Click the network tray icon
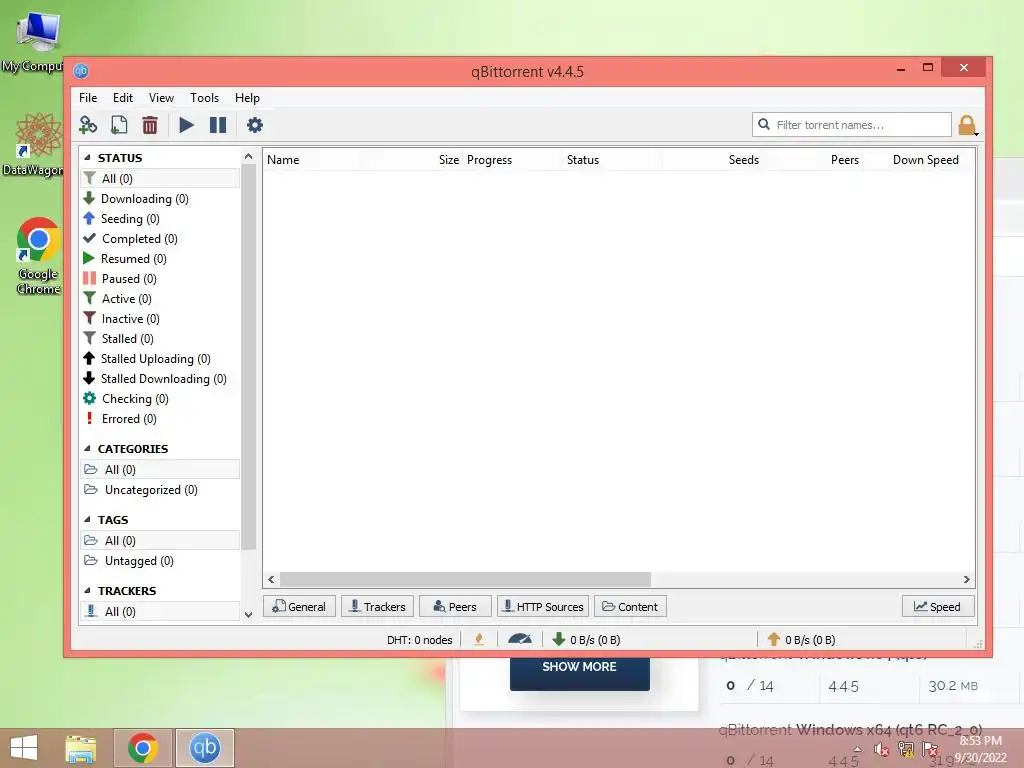Screen dimensions: 1024x768 (x=906, y=750)
